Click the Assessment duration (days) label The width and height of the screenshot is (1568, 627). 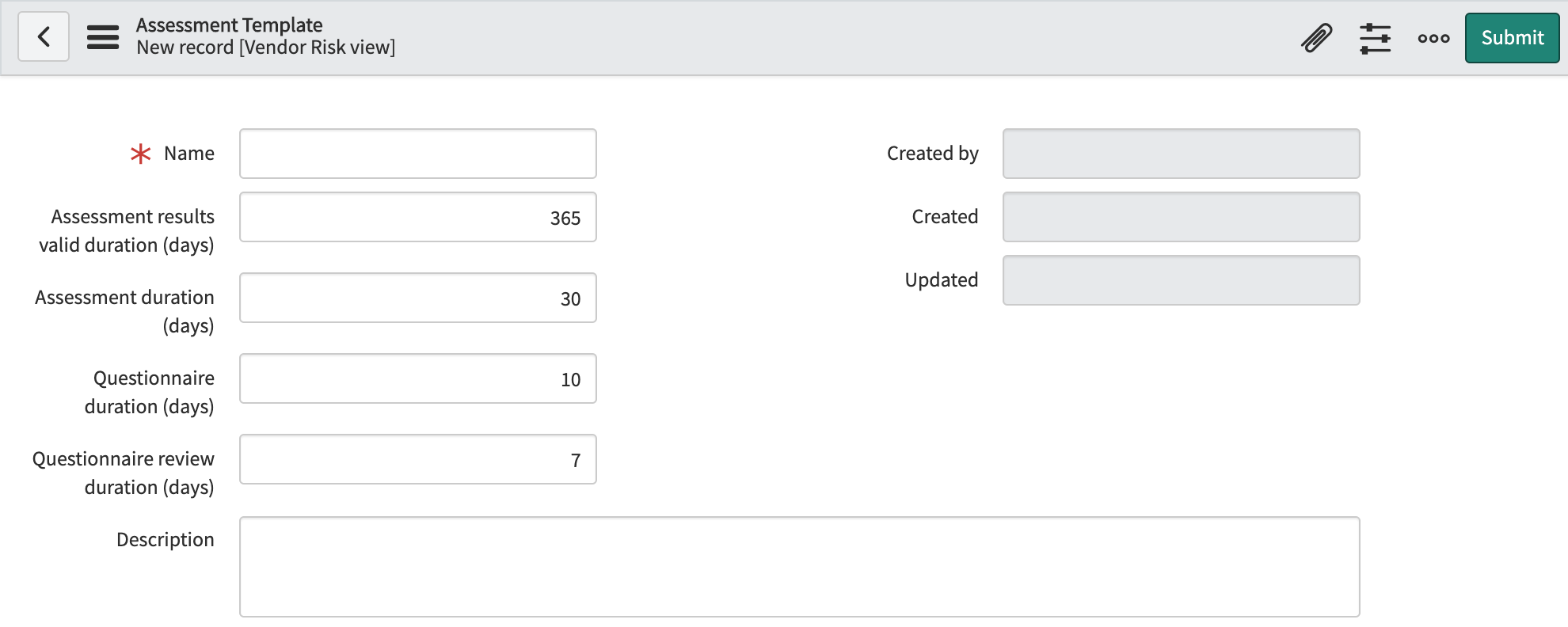point(124,312)
